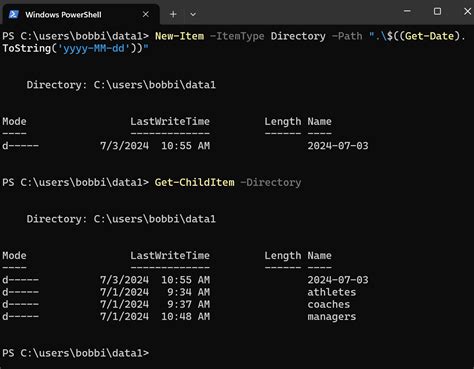
Task: Click the 2024-07-03 entry in second listing
Action: tap(338, 280)
